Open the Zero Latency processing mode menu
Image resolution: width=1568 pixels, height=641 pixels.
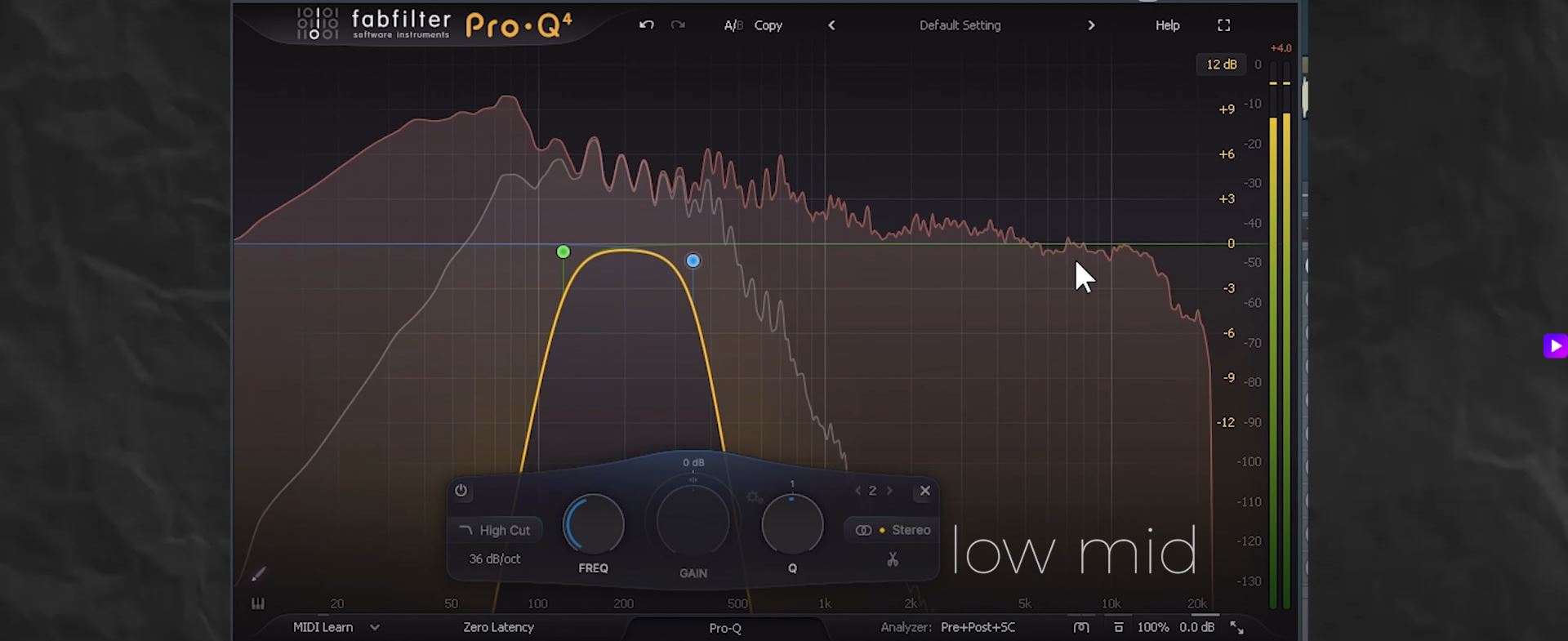(x=498, y=627)
